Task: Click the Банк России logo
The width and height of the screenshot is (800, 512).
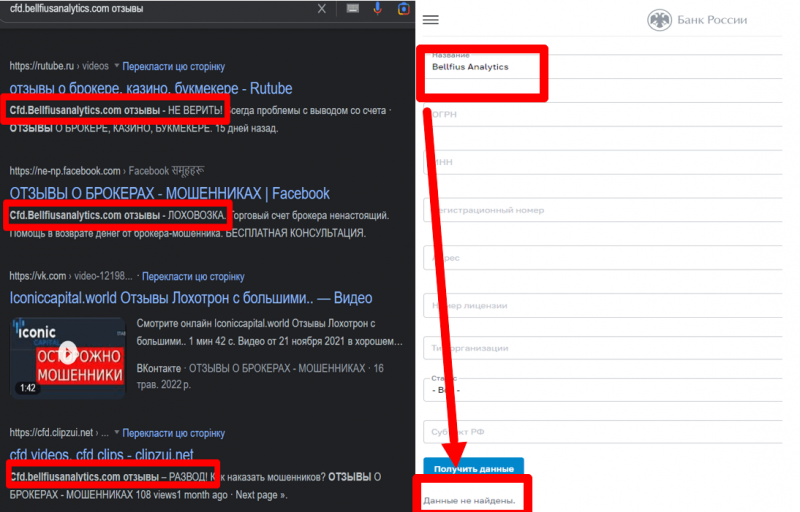Action: click(697, 20)
